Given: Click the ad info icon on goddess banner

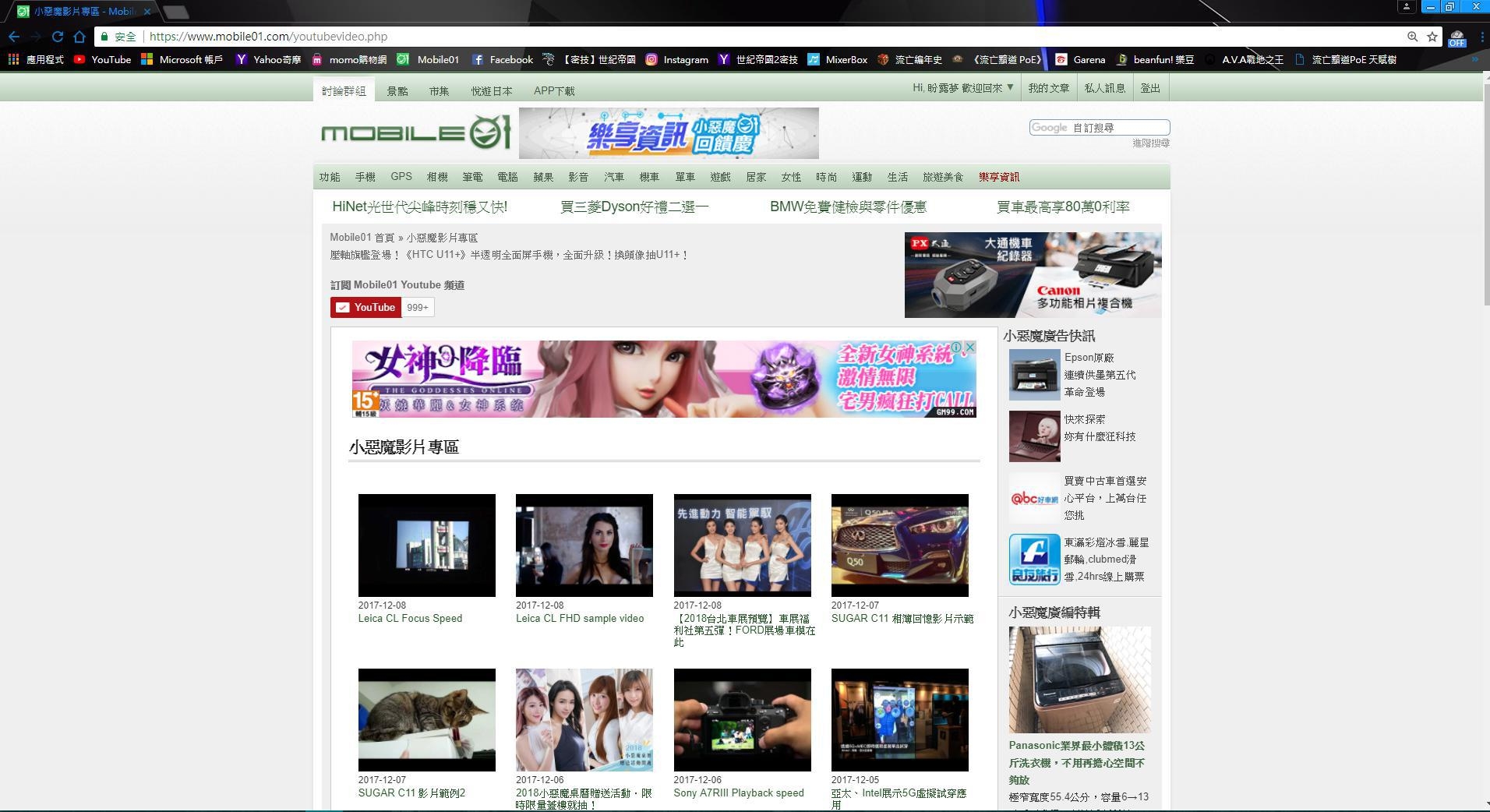Looking at the screenshot, I should tap(957, 347).
